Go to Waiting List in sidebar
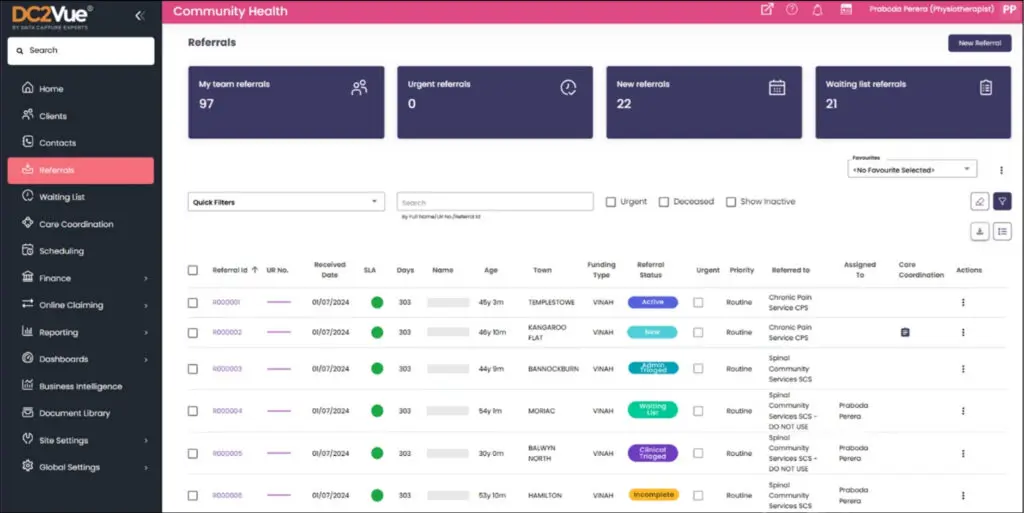The image size is (1024, 513). click(x=62, y=197)
